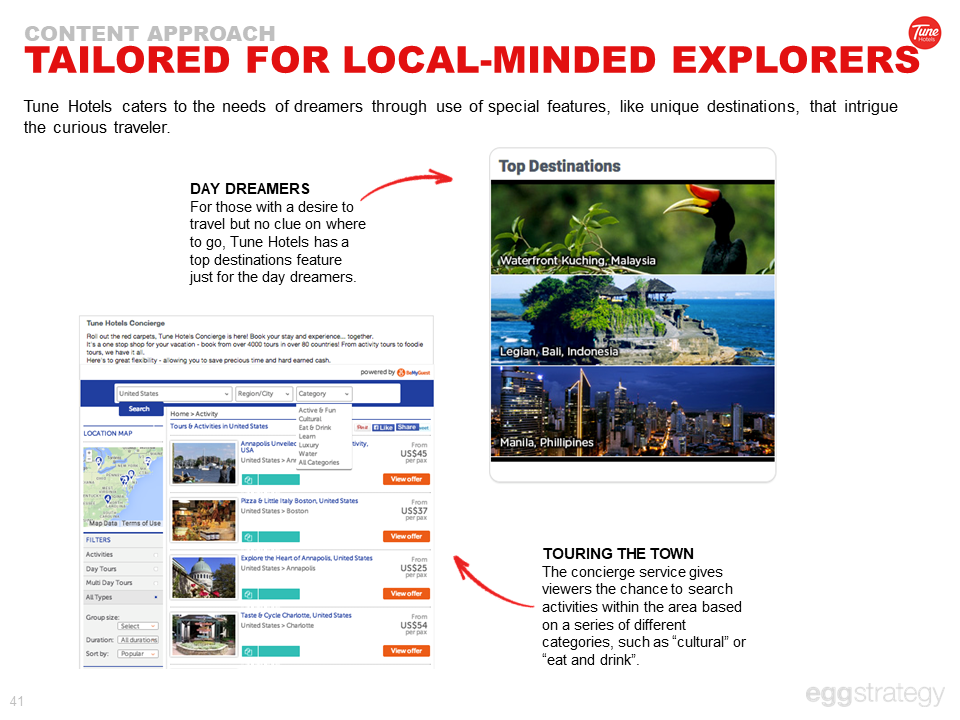Click the Top Destinations heading
The height and width of the screenshot is (720, 960).
559,166
